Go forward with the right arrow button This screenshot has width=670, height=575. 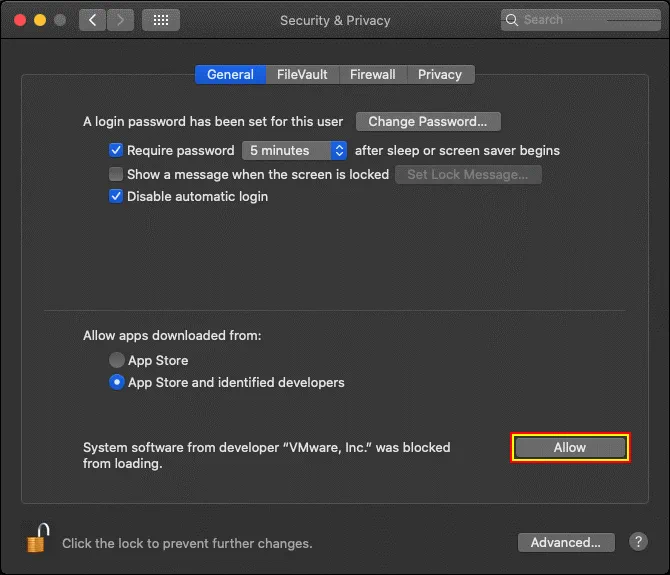[x=121, y=20]
